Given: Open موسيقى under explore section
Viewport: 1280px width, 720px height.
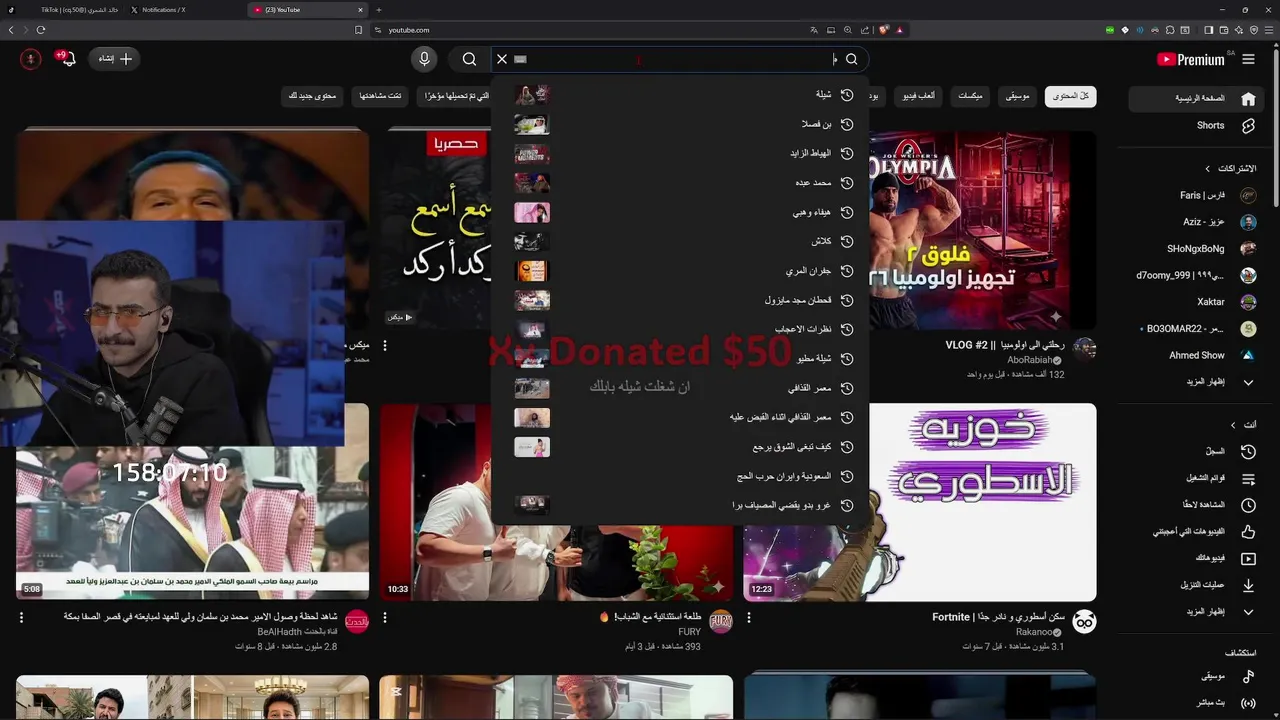Looking at the screenshot, I should pos(1194,677).
